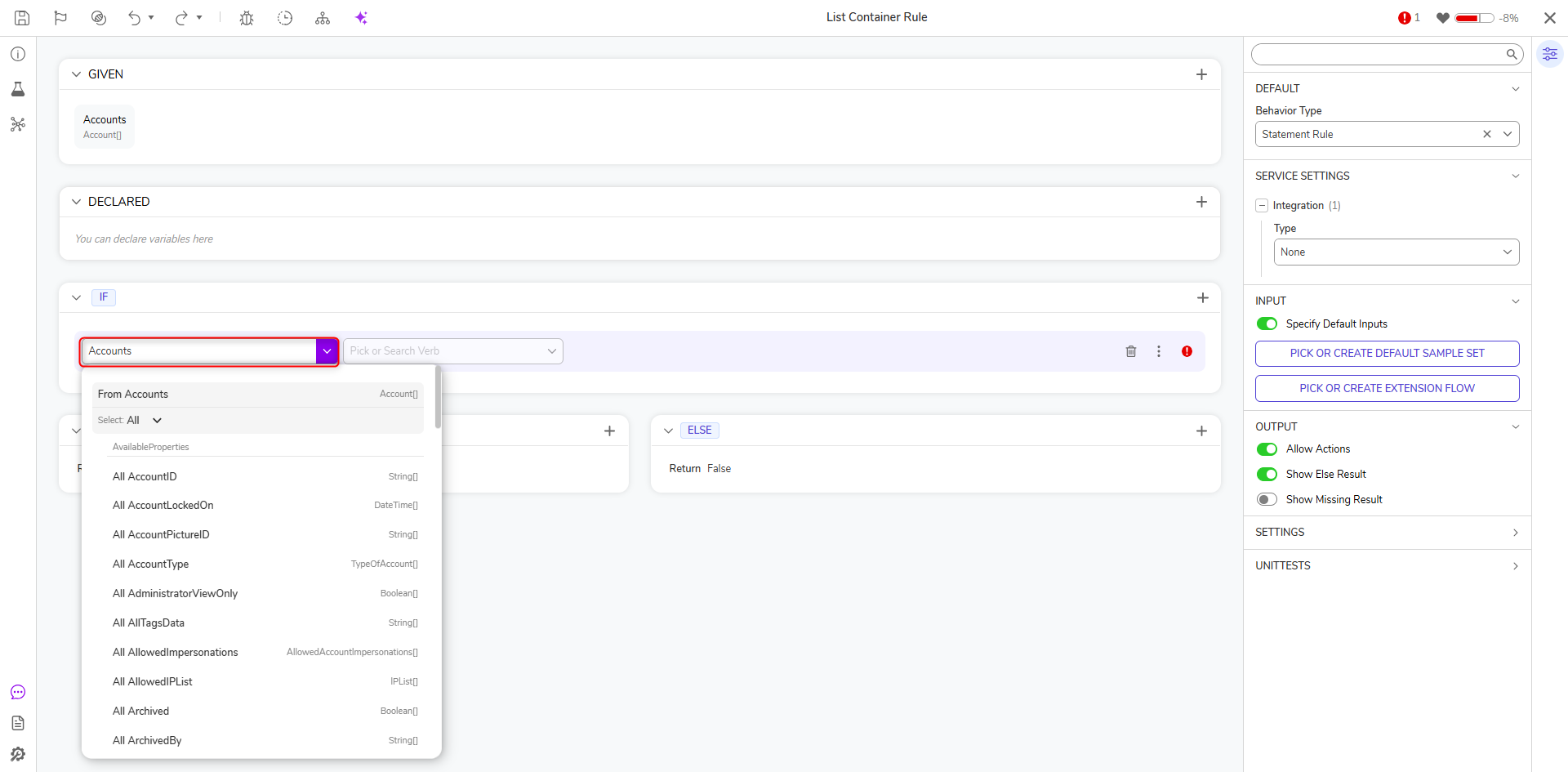The image size is (1568, 772).
Task: Collapse the ELSE section chevron
Action: point(668,431)
